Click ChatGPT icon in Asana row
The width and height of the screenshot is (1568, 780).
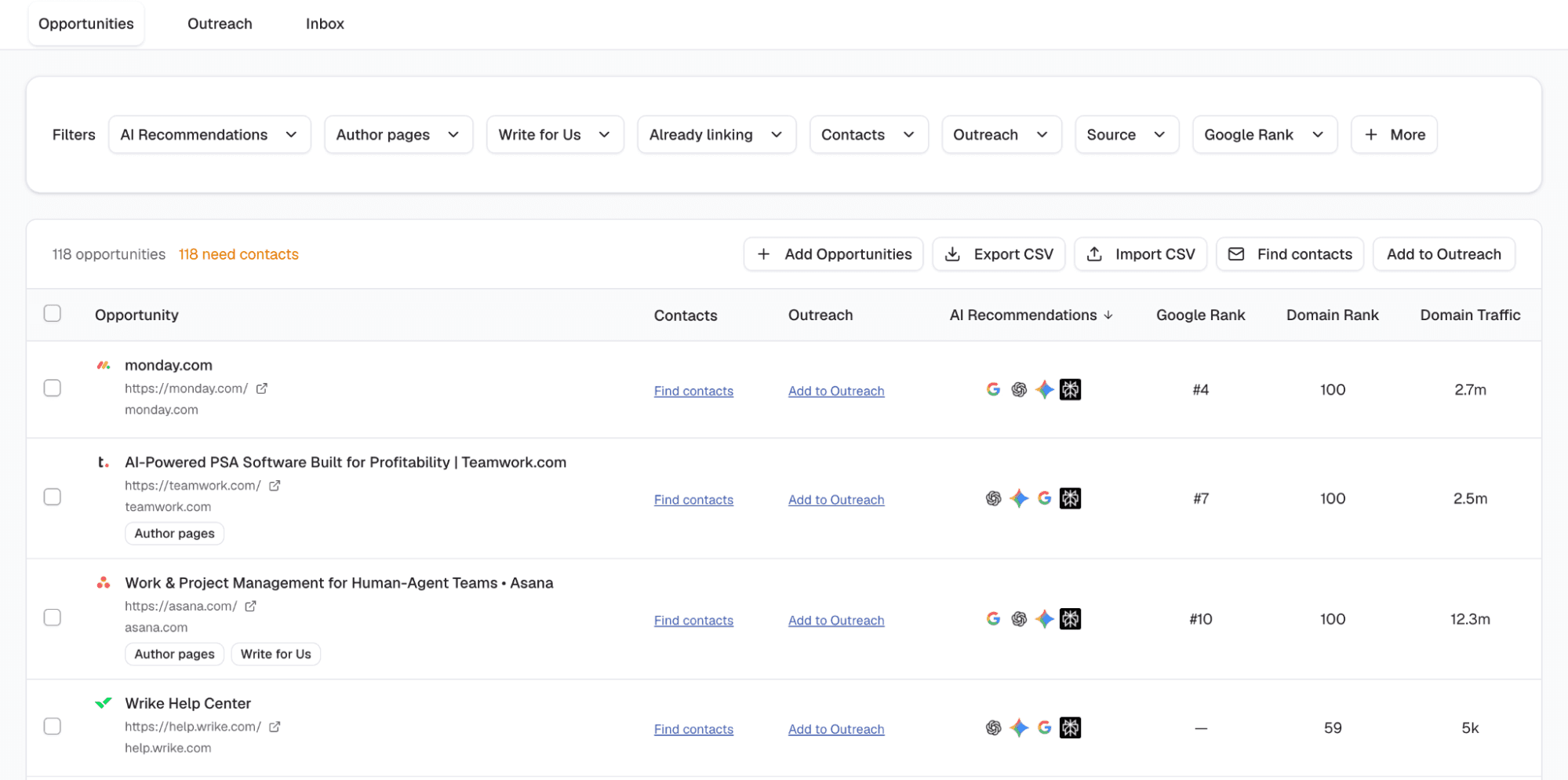point(1019,619)
